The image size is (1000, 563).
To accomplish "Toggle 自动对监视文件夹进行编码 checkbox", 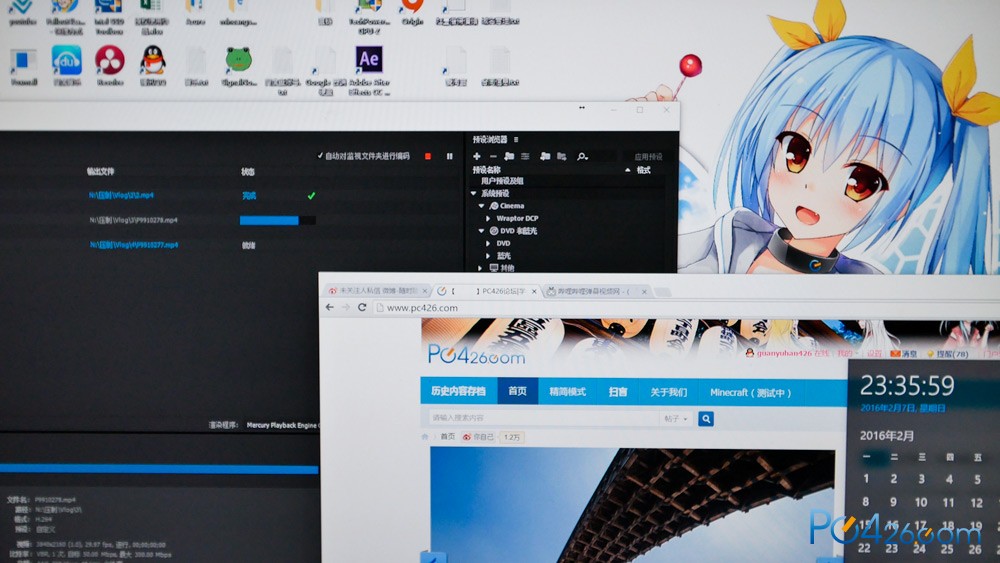I will (x=320, y=156).
